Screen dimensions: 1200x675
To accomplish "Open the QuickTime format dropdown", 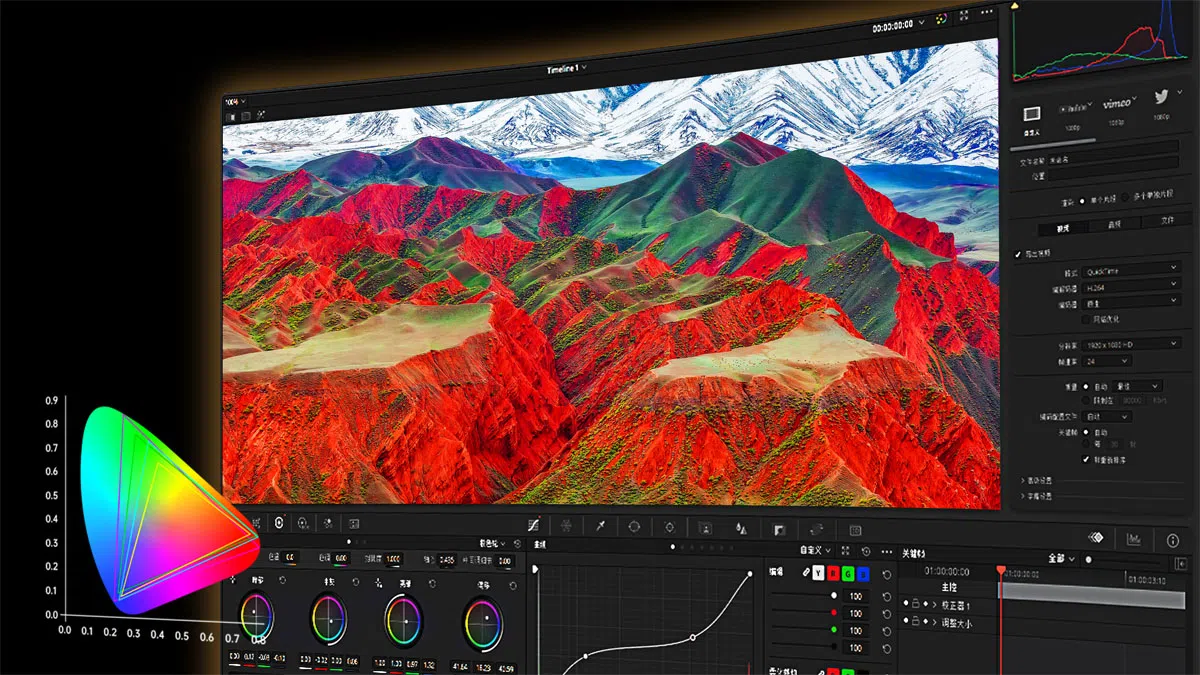I will click(x=1128, y=269).
